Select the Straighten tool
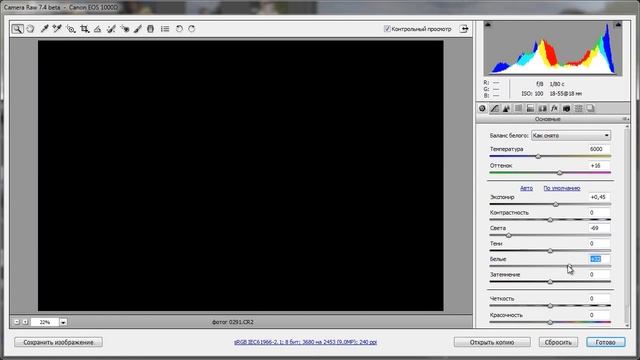This screenshot has height=360, width=640. click(98, 29)
